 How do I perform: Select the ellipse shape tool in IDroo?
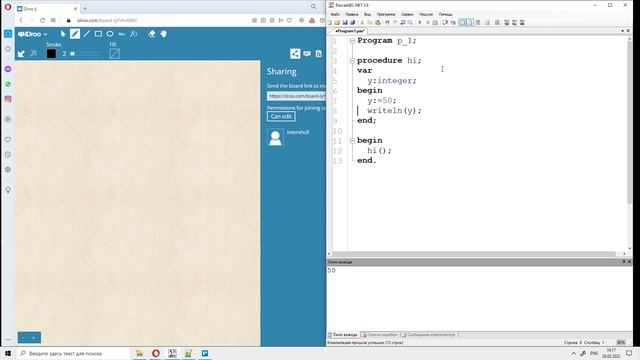point(110,34)
